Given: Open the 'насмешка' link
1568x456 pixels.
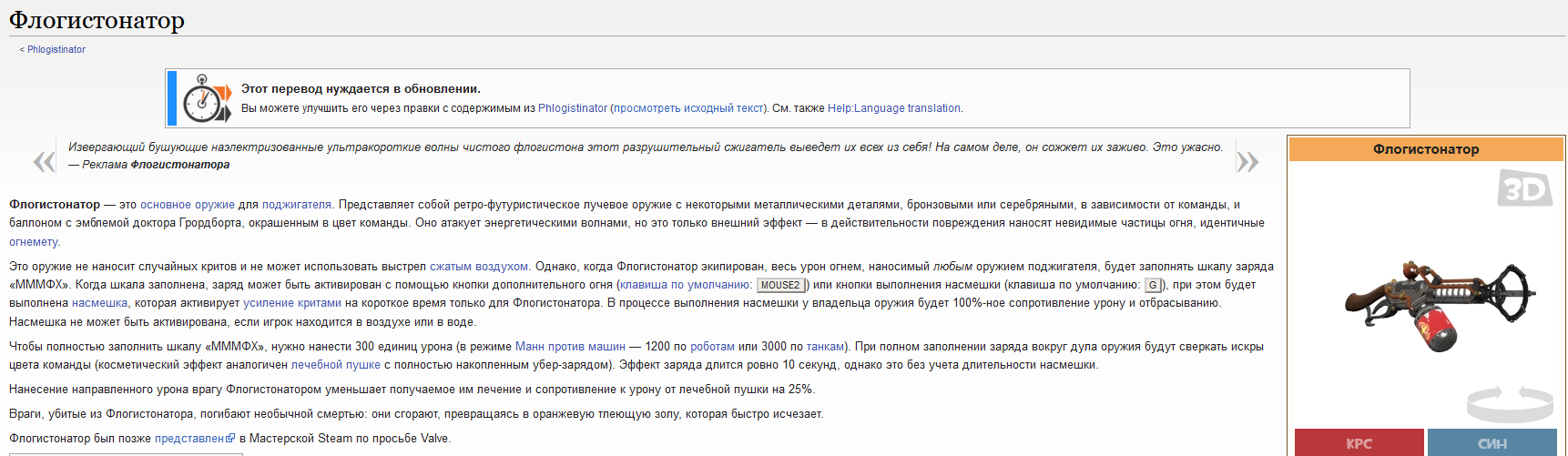Looking at the screenshot, I should pyautogui.click(x=100, y=303).
